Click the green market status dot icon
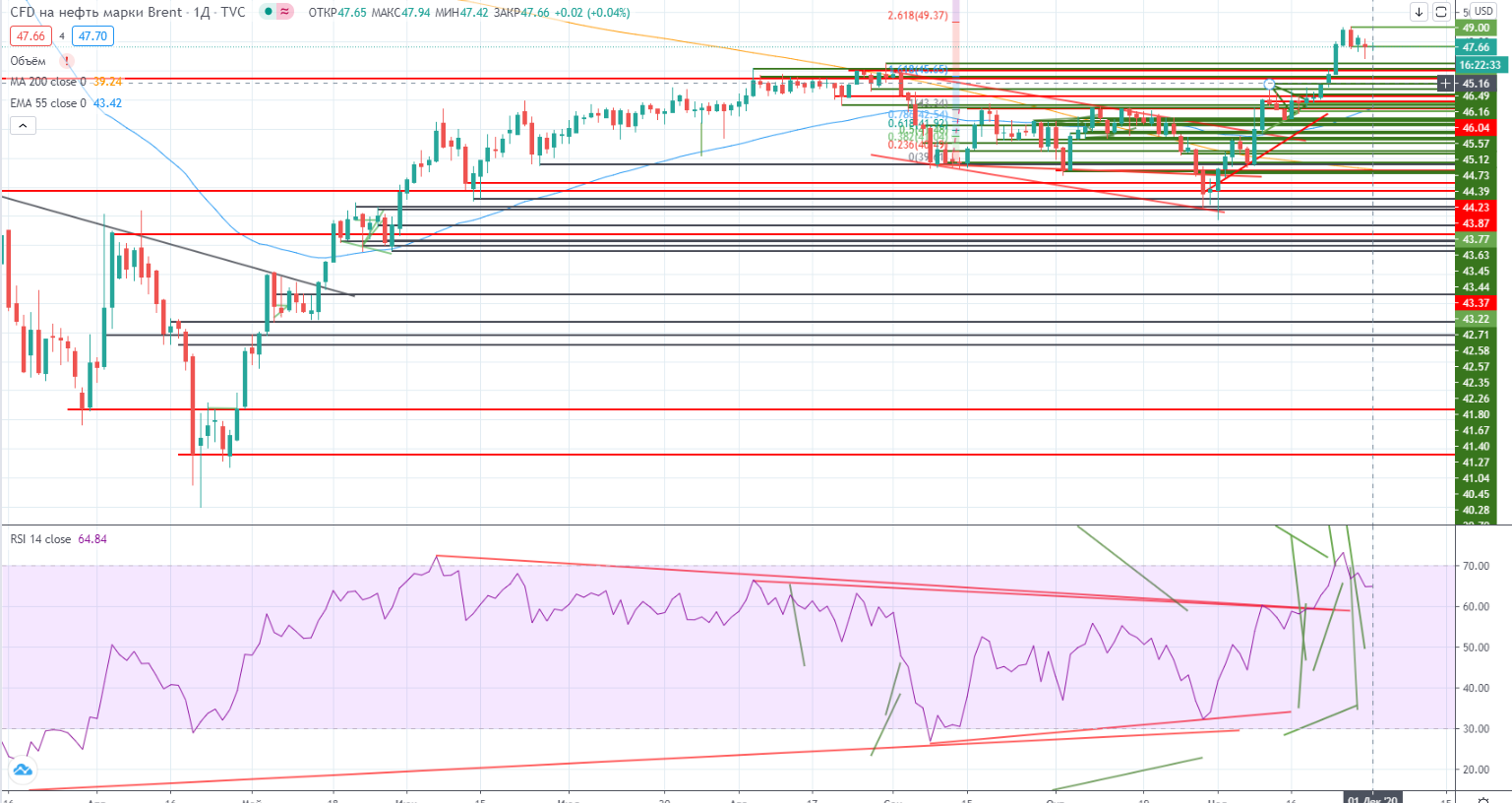The width and height of the screenshot is (1512, 803). pyautogui.click(x=268, y=12)
